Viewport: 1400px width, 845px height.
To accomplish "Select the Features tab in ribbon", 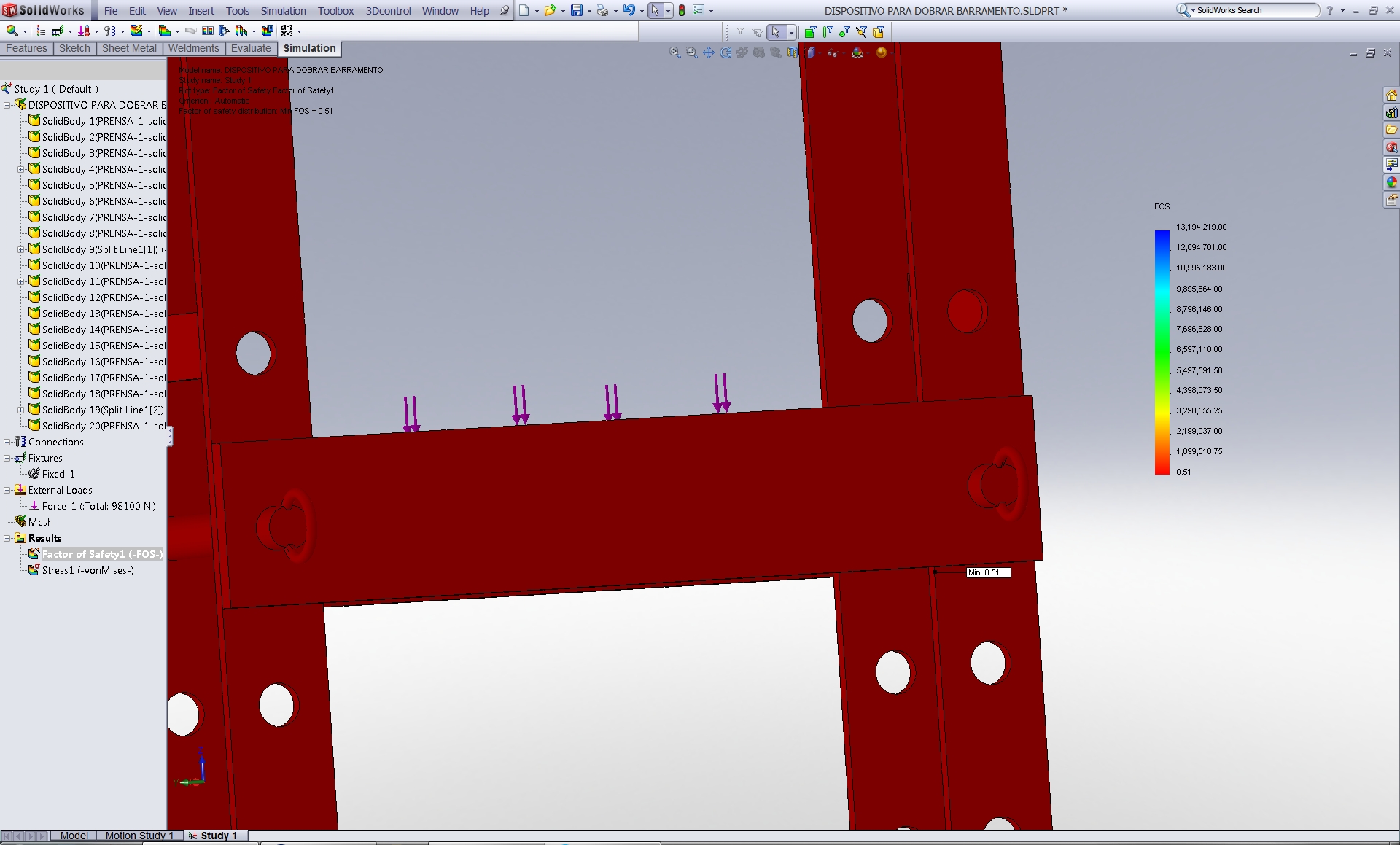I will tap(28, 48).
